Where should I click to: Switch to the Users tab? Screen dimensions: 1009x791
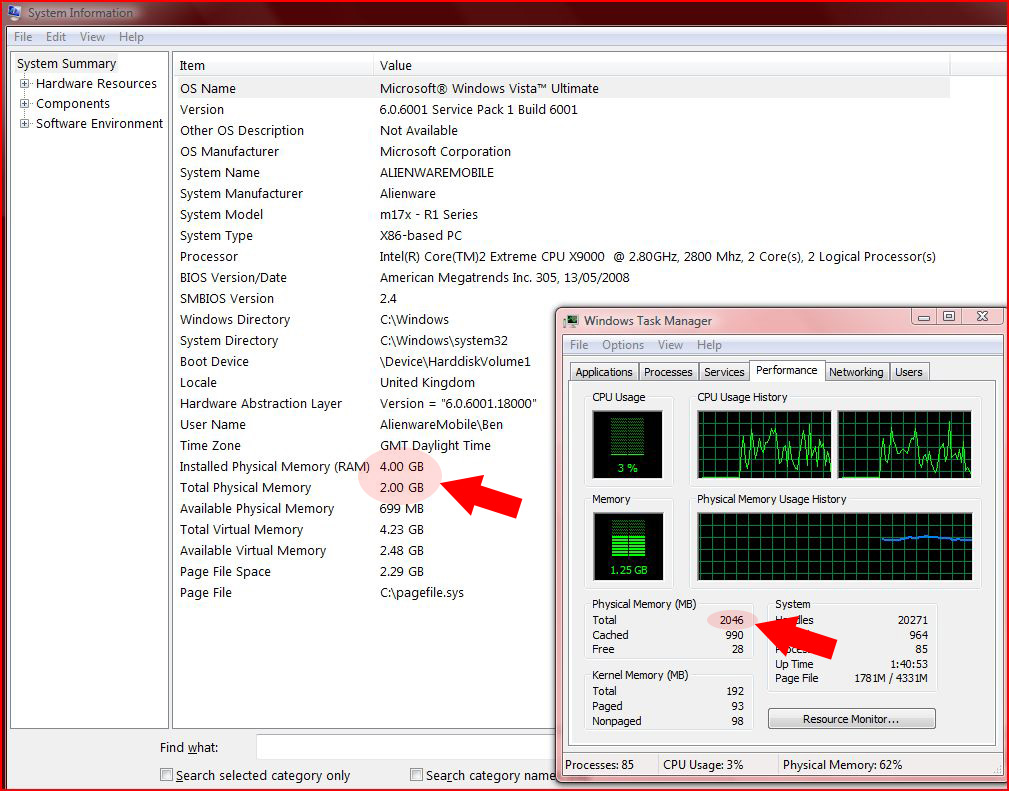coord(909,372)
